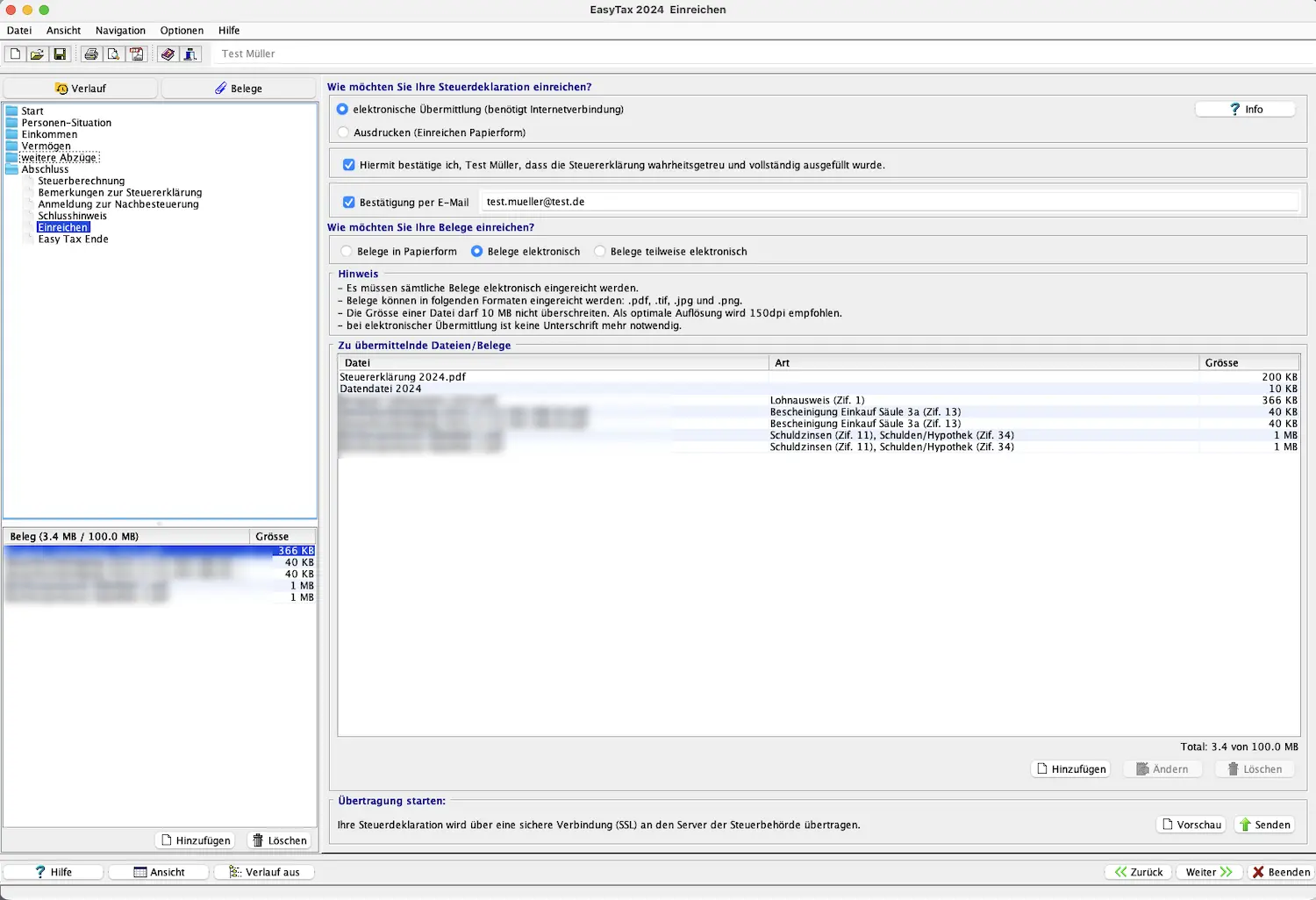Choose 'Belege teilweise elektronisch' radio button
The width and height of the screenshot is (1316, 900).
click(x=600, y=252)
